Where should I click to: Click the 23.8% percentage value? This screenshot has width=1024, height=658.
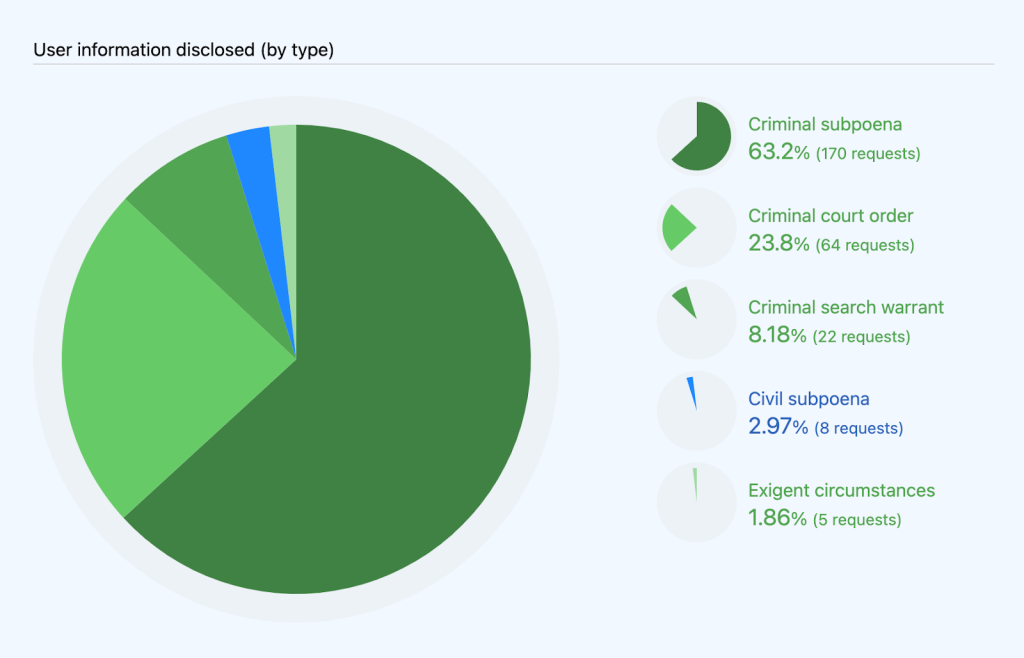point(778,243)
